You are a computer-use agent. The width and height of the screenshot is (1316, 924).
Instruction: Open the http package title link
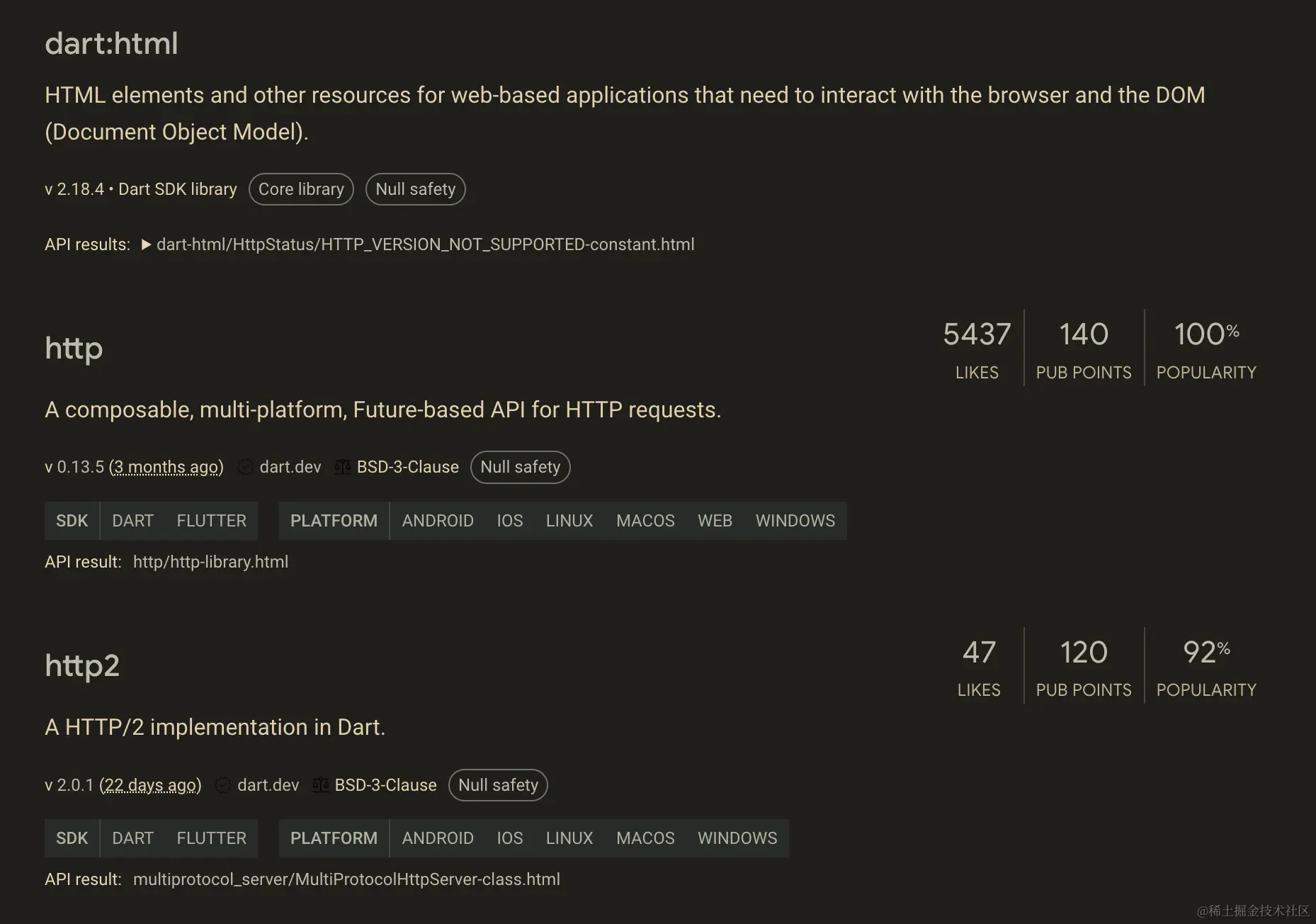(x=74, y=349)
